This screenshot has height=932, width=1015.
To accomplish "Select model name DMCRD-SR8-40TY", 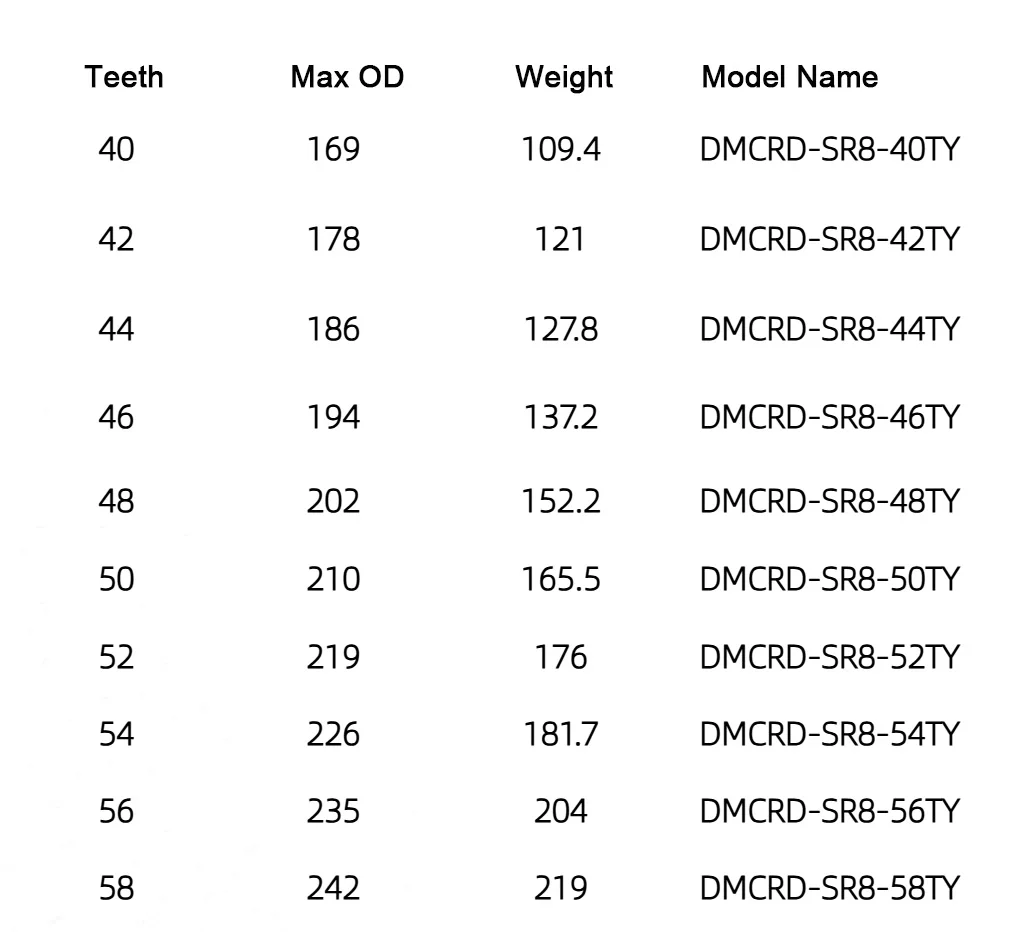I will (829, 150).
